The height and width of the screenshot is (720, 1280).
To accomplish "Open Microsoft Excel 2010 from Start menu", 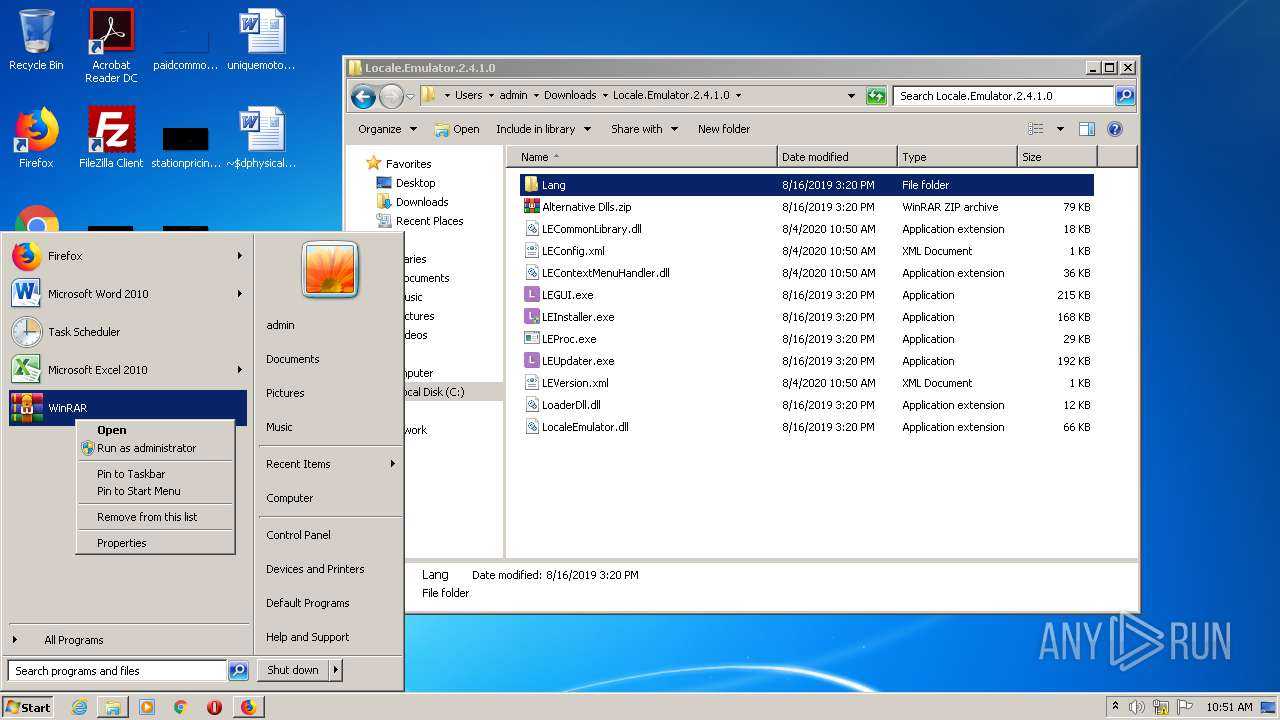I will click(x=127, y=370).
